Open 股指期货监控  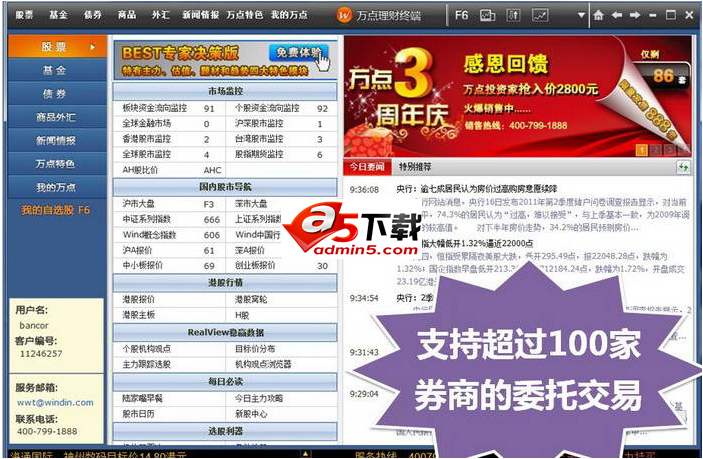click(259, 154)
